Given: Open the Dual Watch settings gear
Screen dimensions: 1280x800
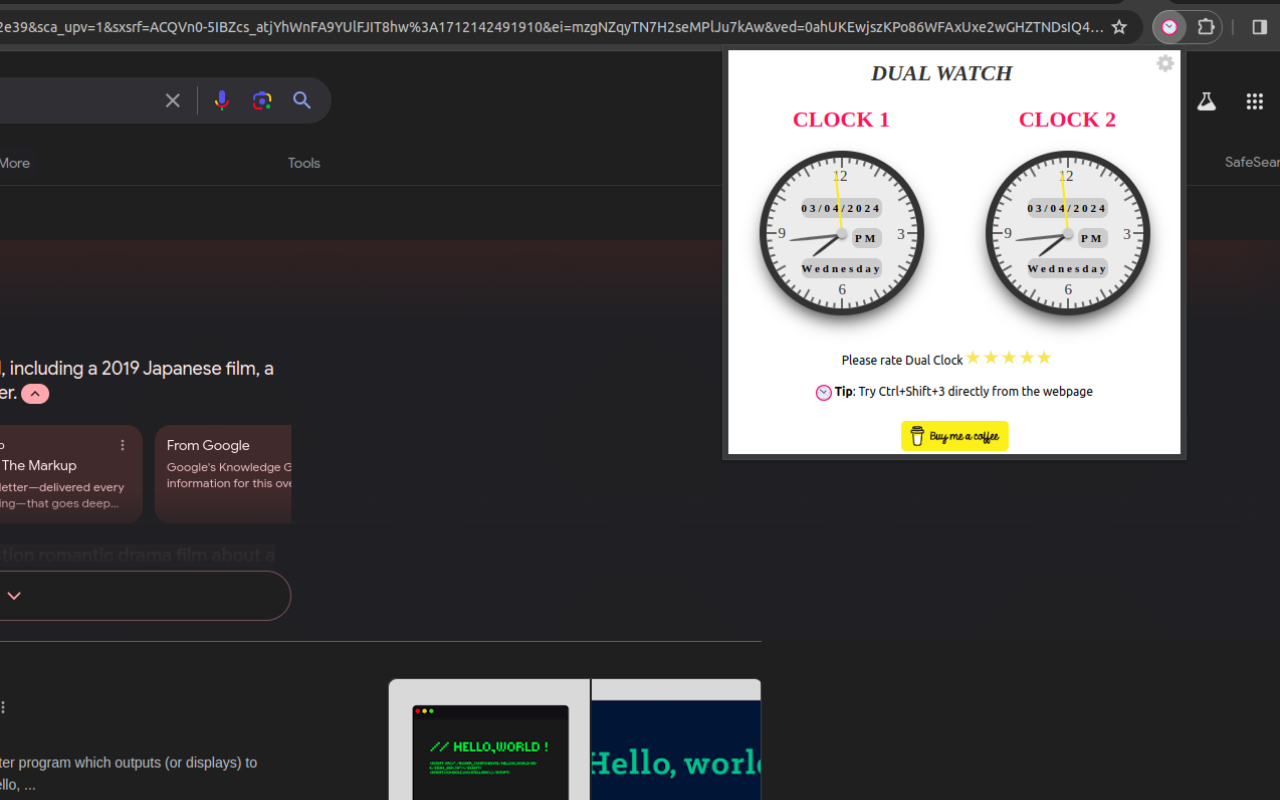Looking at the screenshot, I should click(x=1164, y=63).
